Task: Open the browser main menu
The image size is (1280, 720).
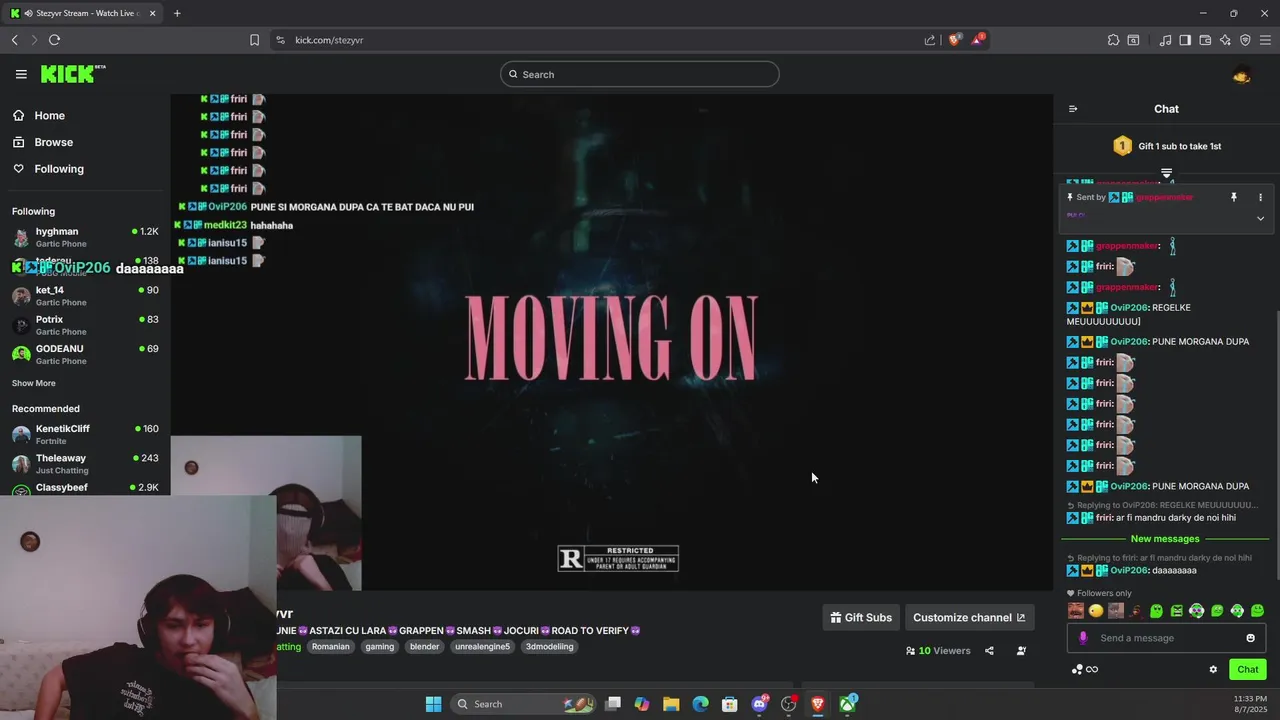Action: coord(1265,40)
